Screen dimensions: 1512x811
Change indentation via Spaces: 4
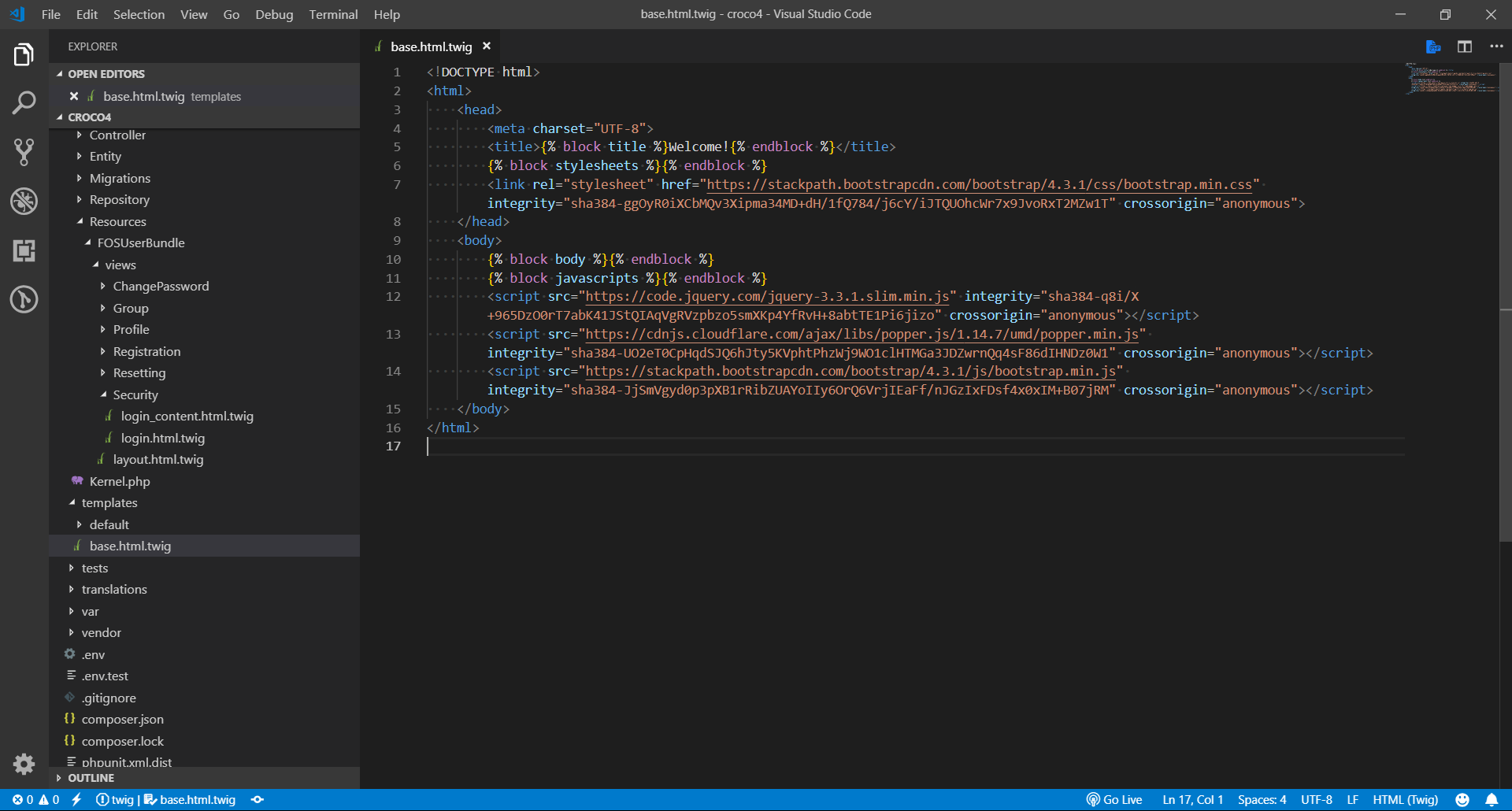click(x=1262, y=800)
